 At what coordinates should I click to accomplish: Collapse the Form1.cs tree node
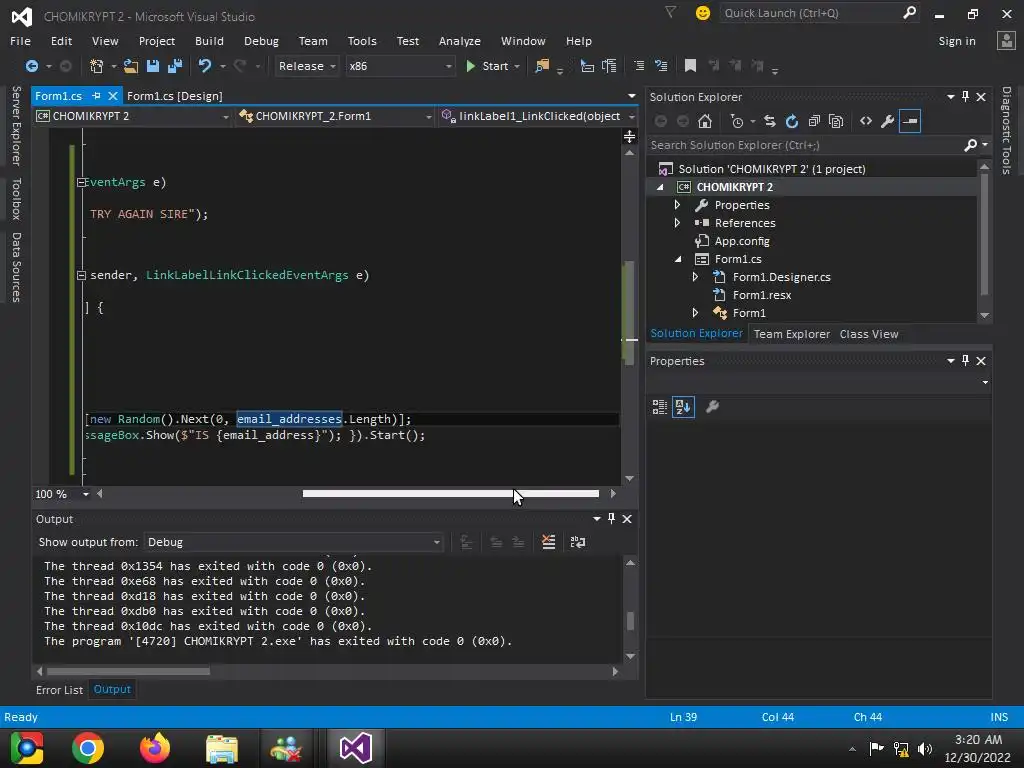coord(678,259)
